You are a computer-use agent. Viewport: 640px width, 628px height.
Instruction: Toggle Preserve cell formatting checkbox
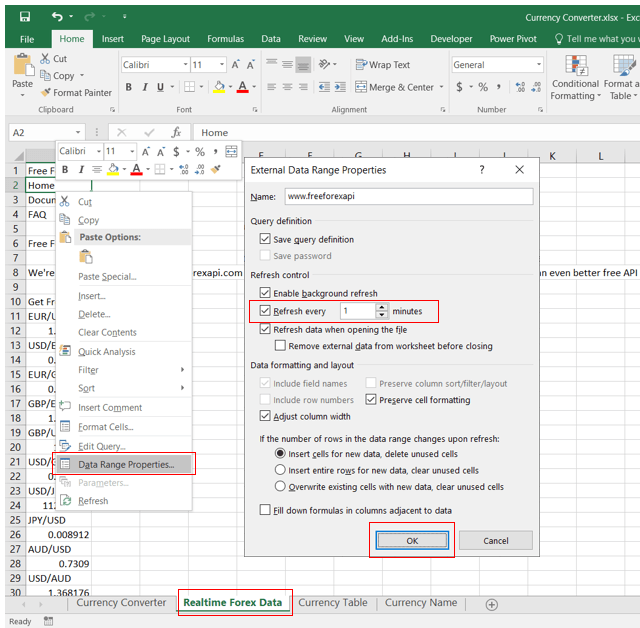[371, 399]
